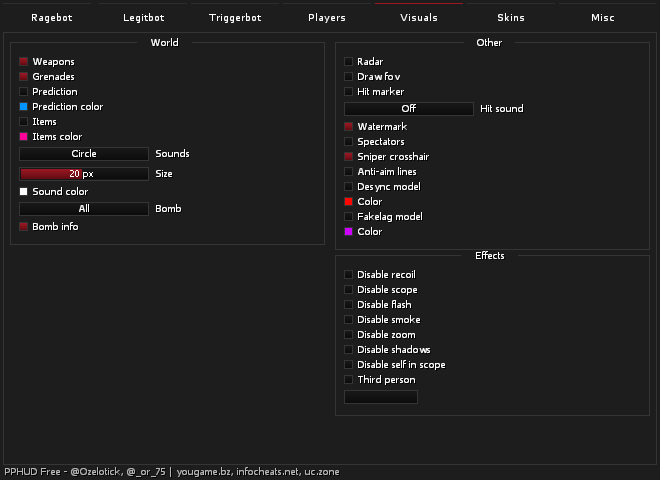This screenshot has width=660, height=480.
Task: Enable the Radar checkbox
Action: [x=349, y=62]
